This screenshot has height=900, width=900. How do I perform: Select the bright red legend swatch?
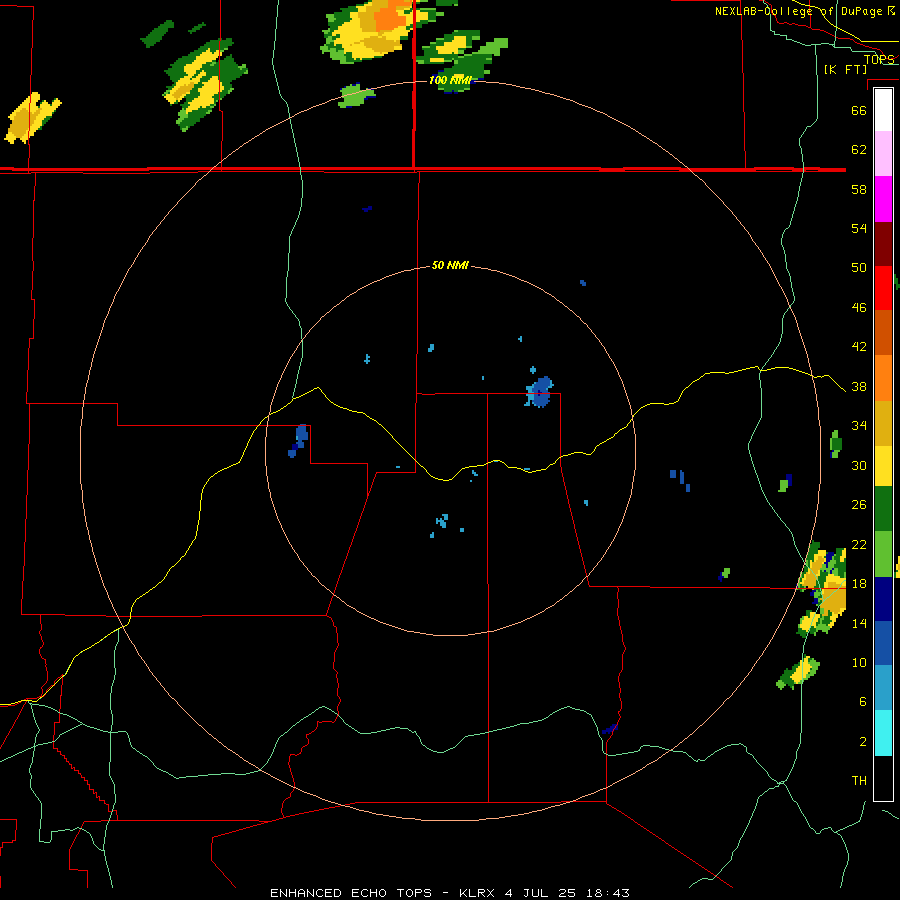(883, 289)
